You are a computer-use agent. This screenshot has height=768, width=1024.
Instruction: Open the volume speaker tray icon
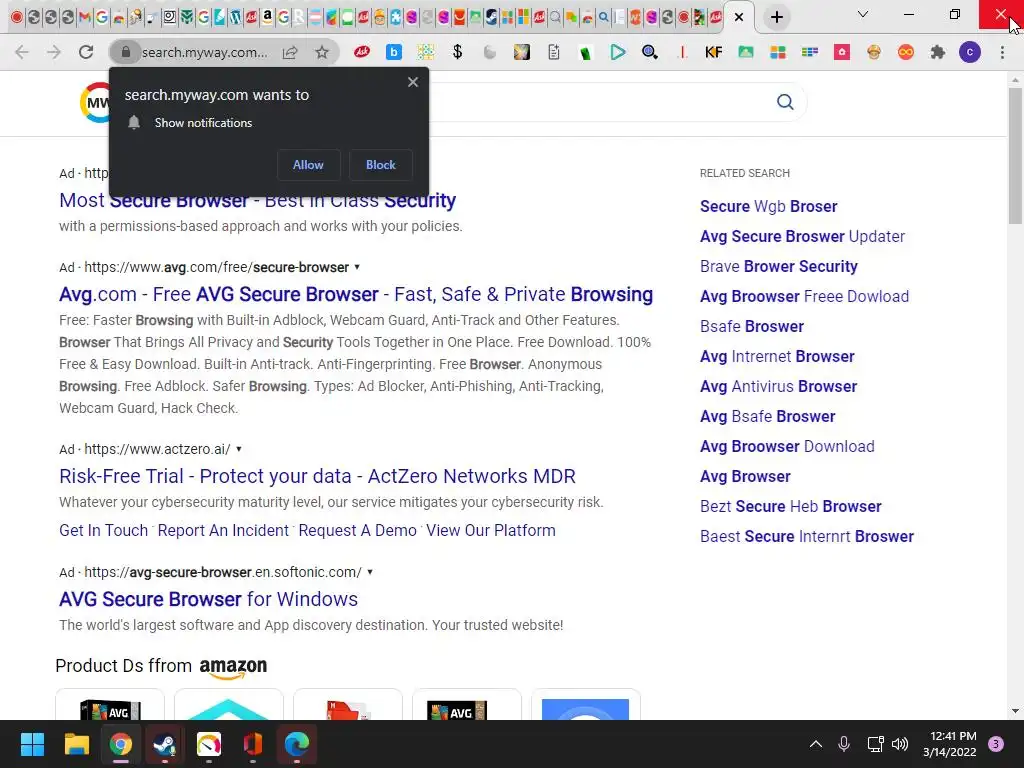pyautogui.click(x=900, y=744)
